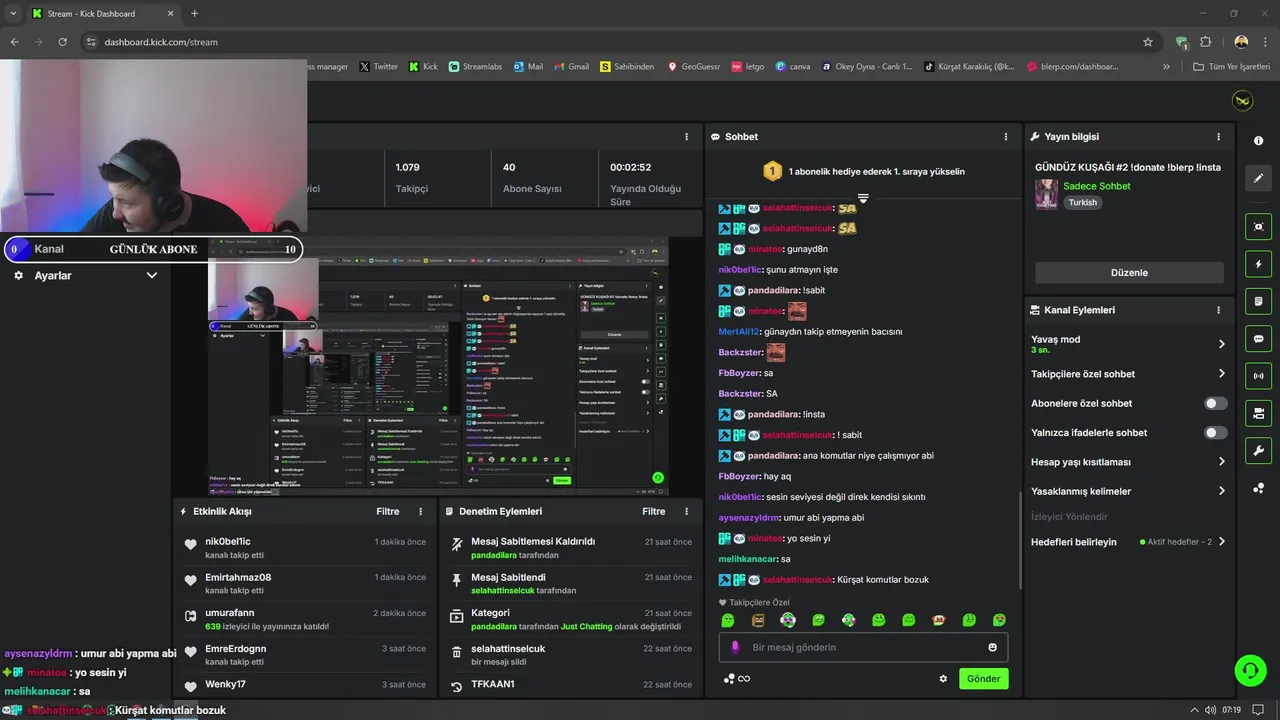
Task: Click the broadcast signal sidebar icon
Action: (1258, 376)
